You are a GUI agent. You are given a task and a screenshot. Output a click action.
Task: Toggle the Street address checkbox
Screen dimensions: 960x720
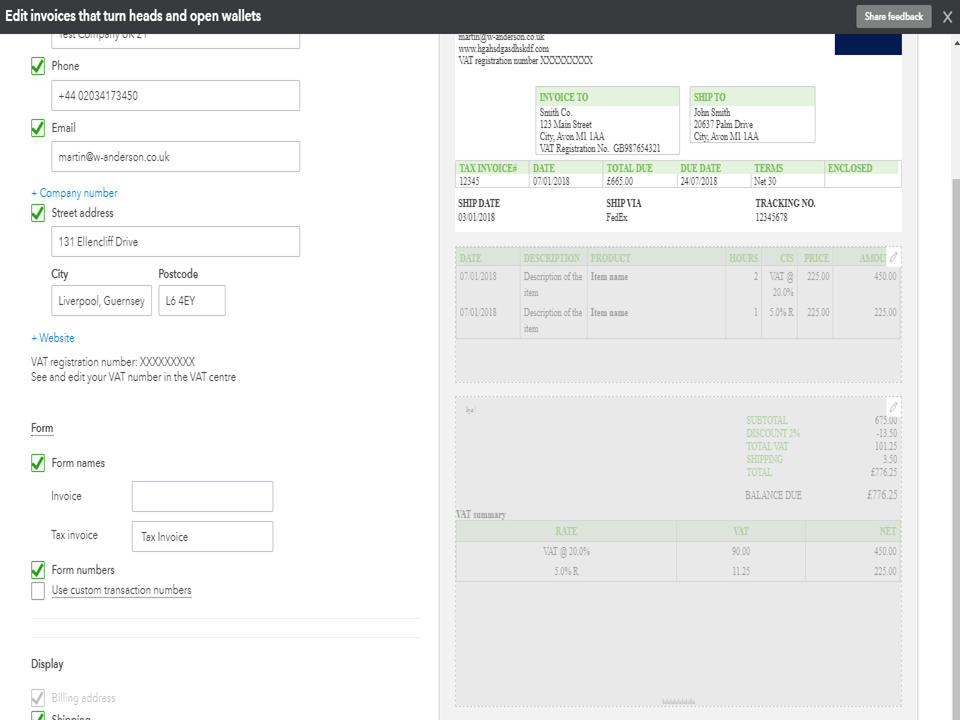38,213
